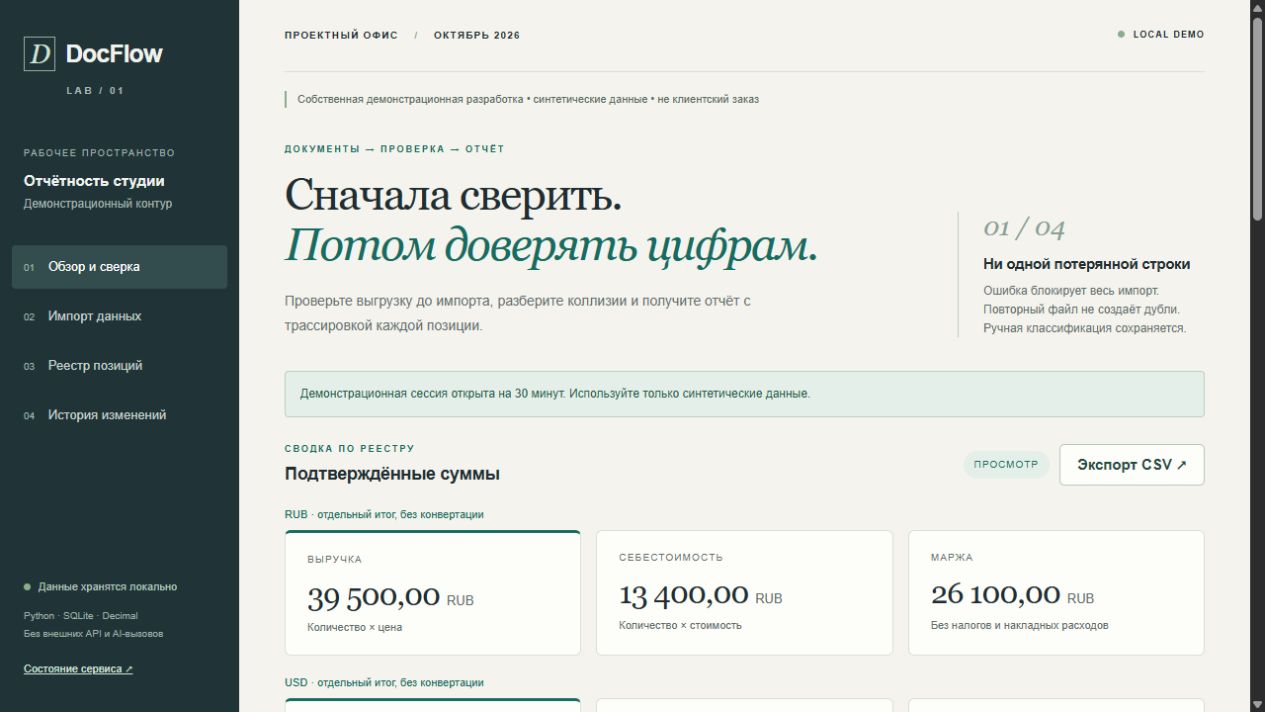The image size is (1265, 712).
Task: Click the Отчётность студии workspace title
Action: tap(94, 181)
